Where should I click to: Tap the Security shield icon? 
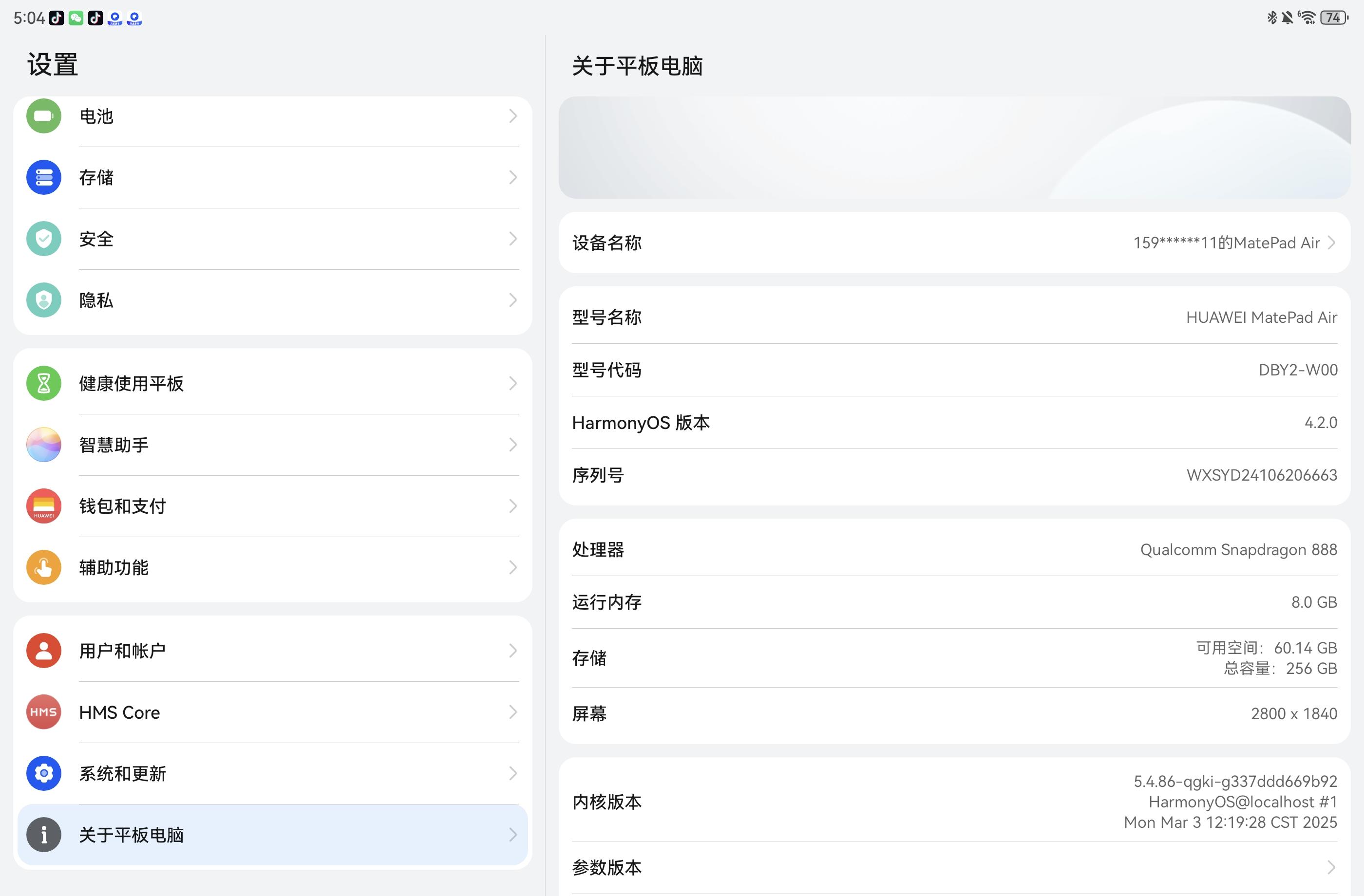click(x=43, y=239)
